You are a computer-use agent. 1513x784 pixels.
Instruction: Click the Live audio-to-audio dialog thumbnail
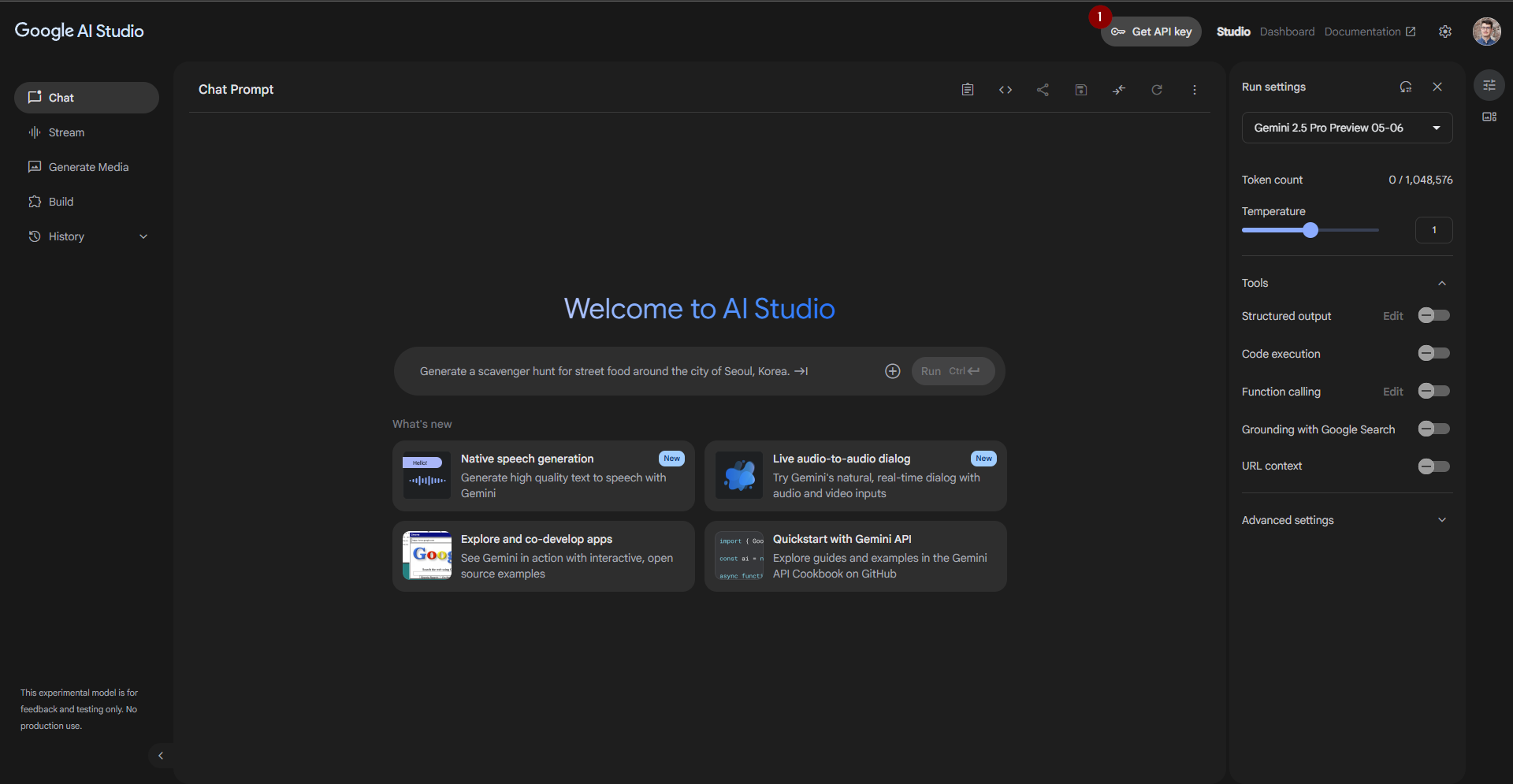[739, 475]
